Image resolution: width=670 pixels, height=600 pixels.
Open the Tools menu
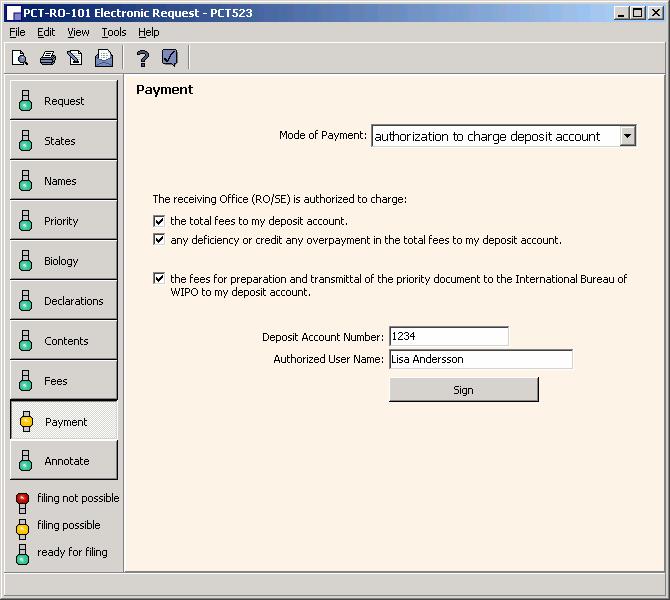[x=114, y=32]
